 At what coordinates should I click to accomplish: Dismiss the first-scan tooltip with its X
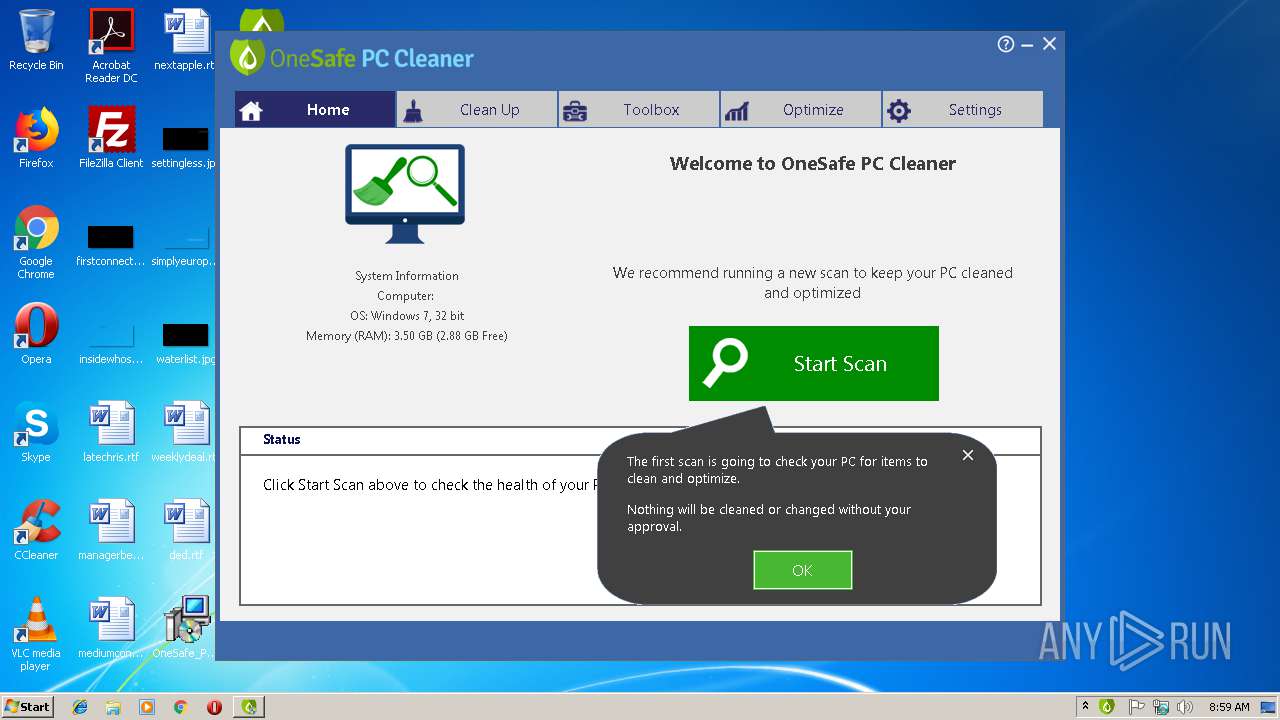tap(967, 455)
